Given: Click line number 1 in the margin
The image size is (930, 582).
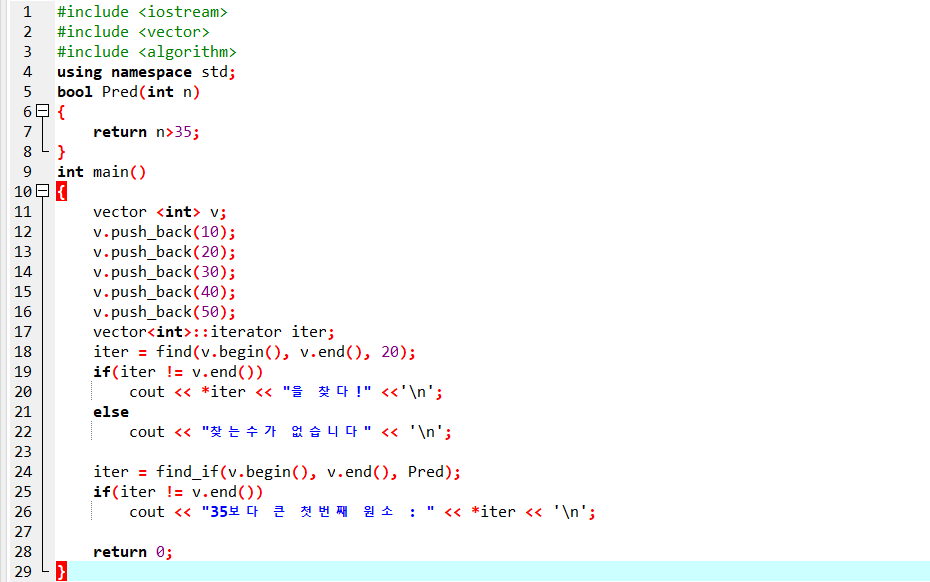Looking at the screenshot, I should point(27,12).
